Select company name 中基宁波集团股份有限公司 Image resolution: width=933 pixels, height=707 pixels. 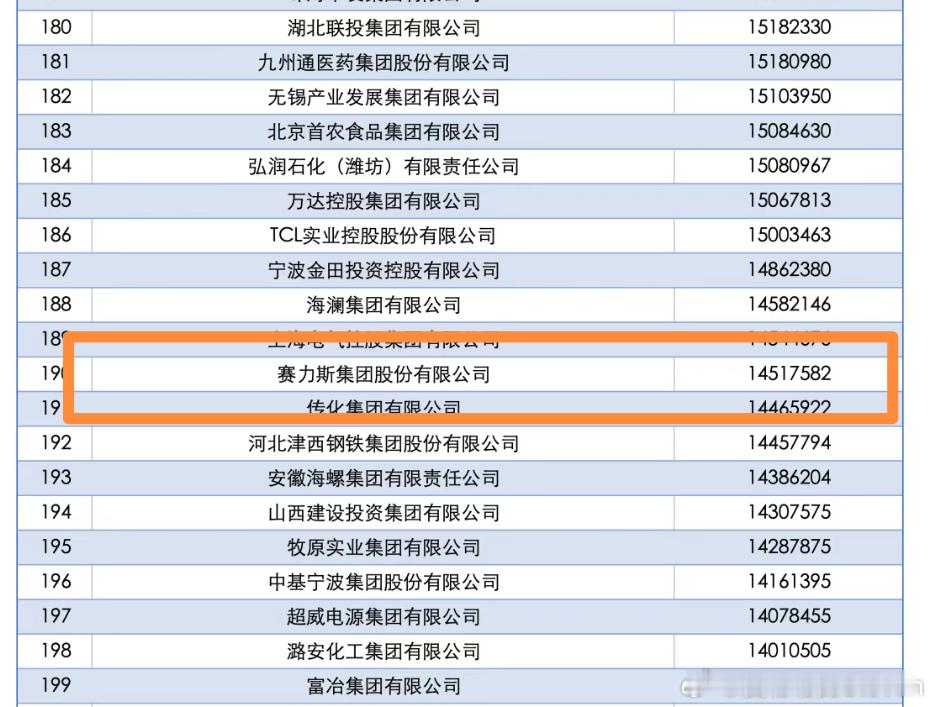click(384, 582)
